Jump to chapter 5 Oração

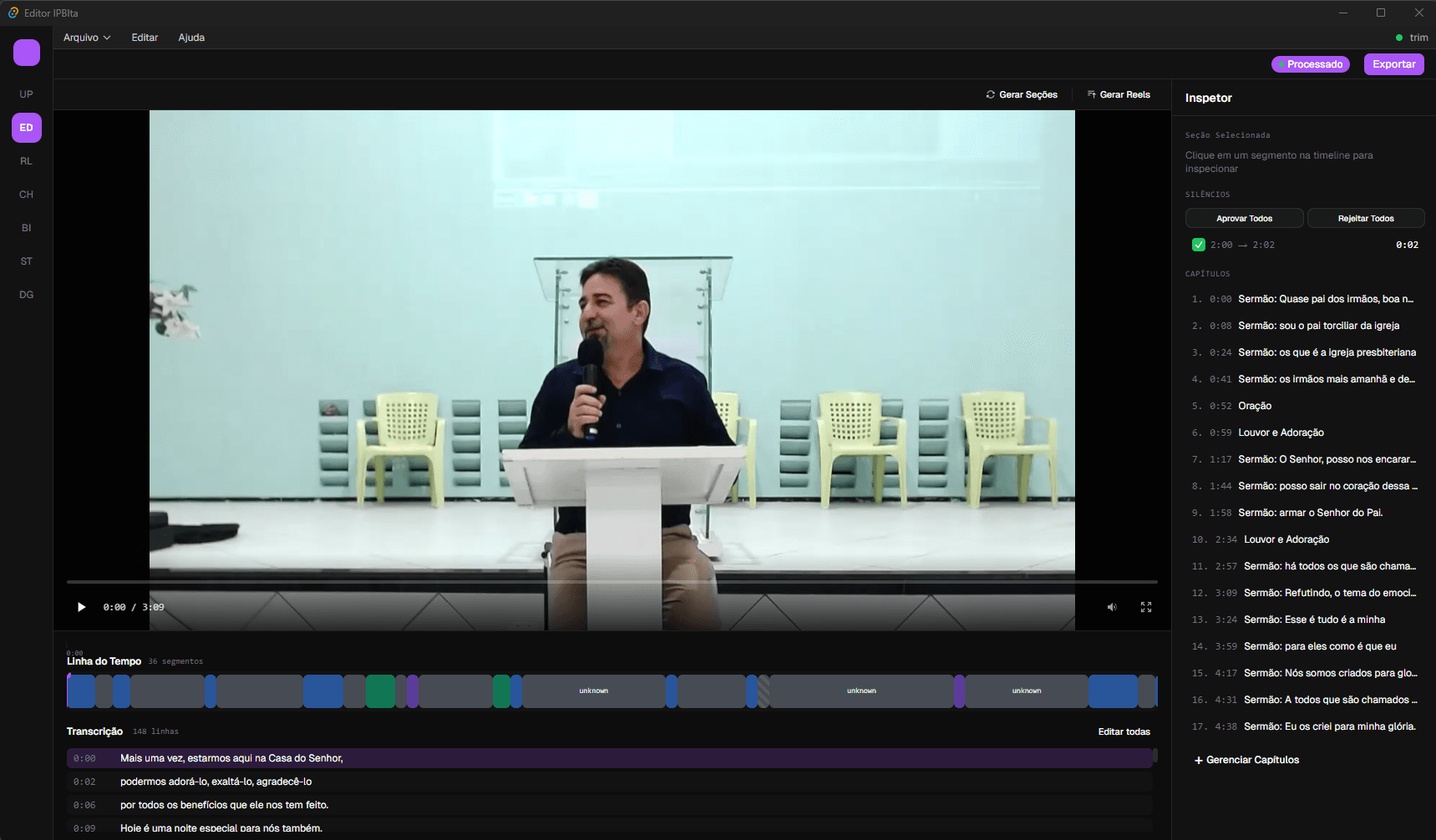1304,406
